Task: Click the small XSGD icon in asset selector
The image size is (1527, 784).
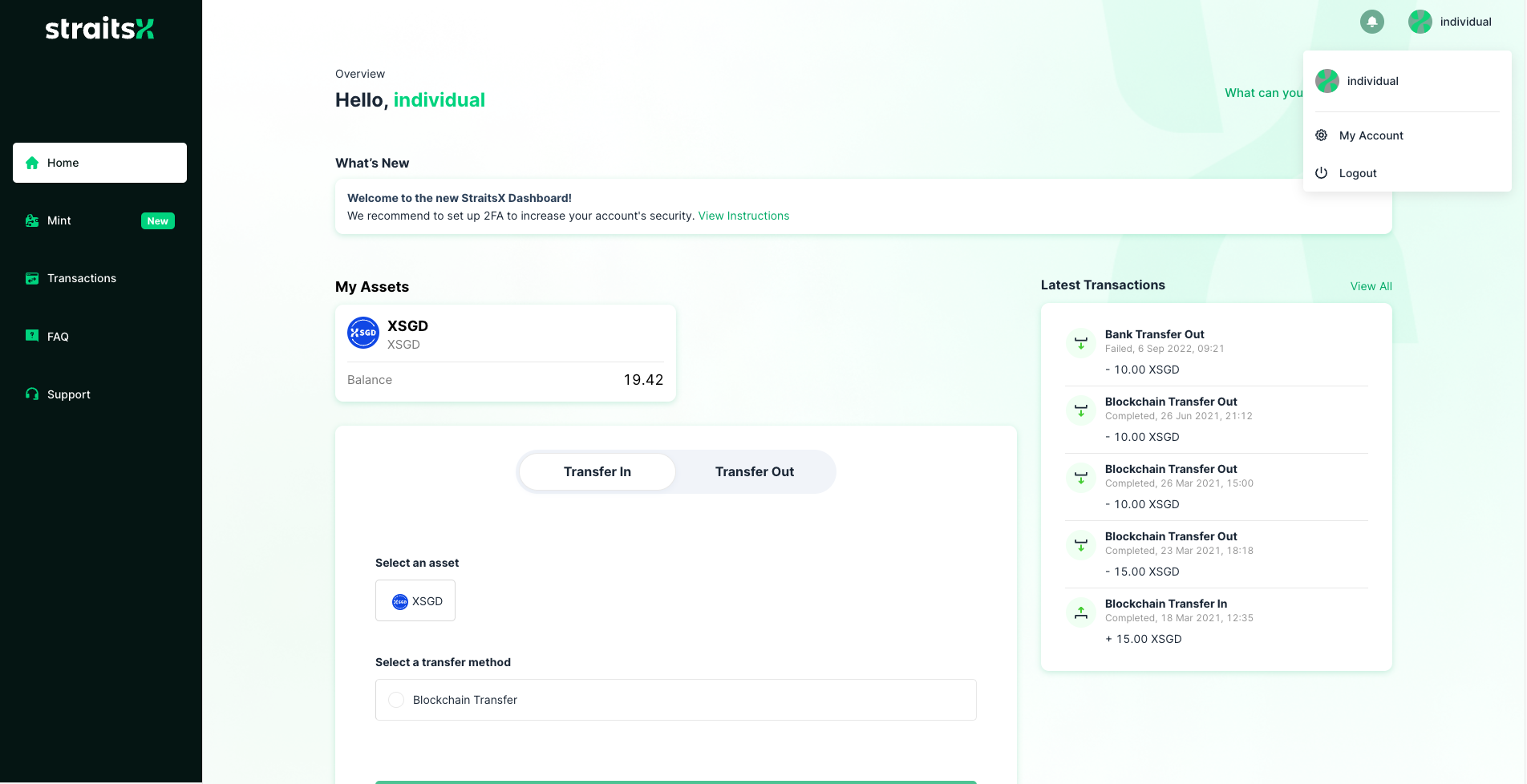Action: [x=400, y=602]
